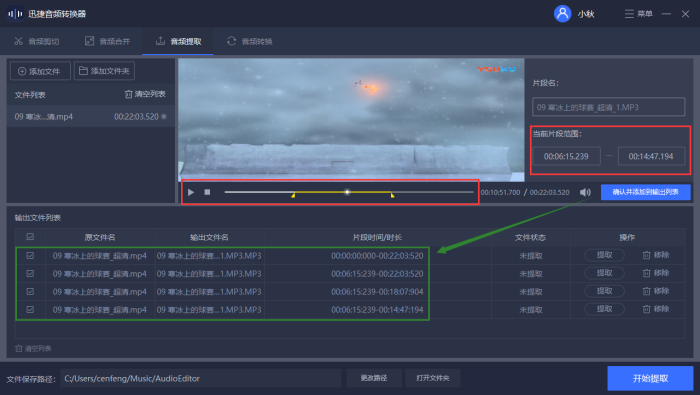Click the playback position knob on timeline
The height and width of the screenshot is (395, 700).
(347, 192)
